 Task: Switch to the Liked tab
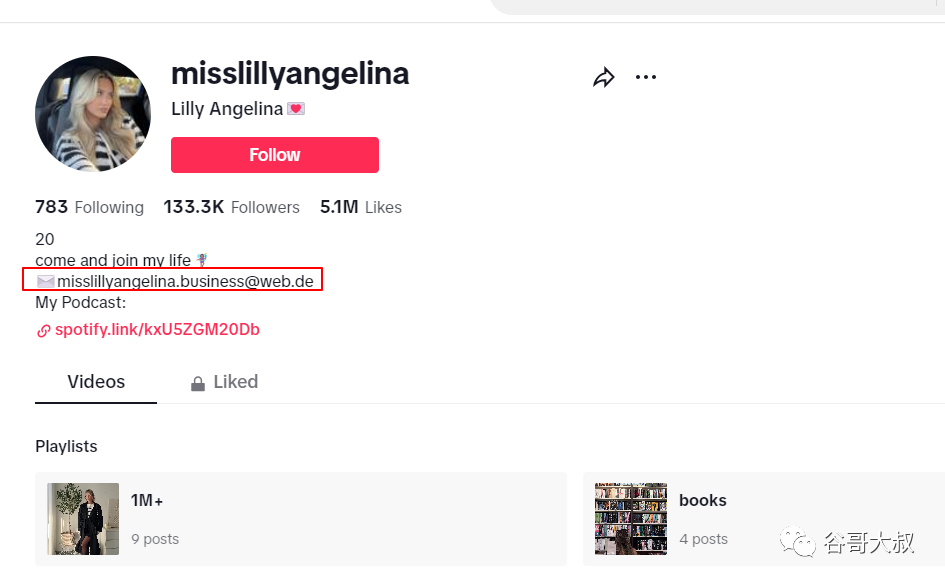coord(235,382)
